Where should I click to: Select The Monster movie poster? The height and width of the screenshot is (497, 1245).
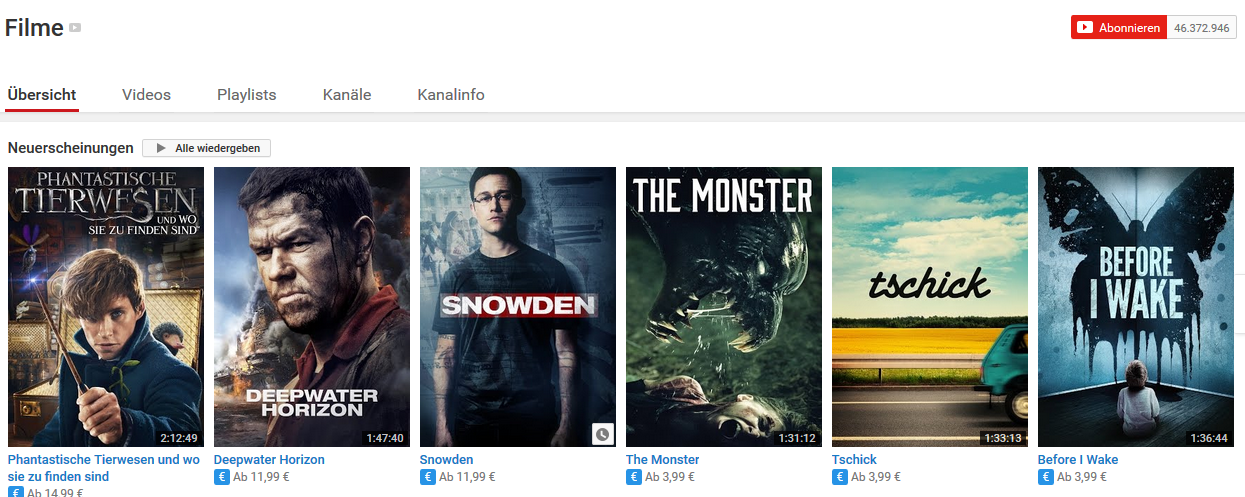coord(724,307)
